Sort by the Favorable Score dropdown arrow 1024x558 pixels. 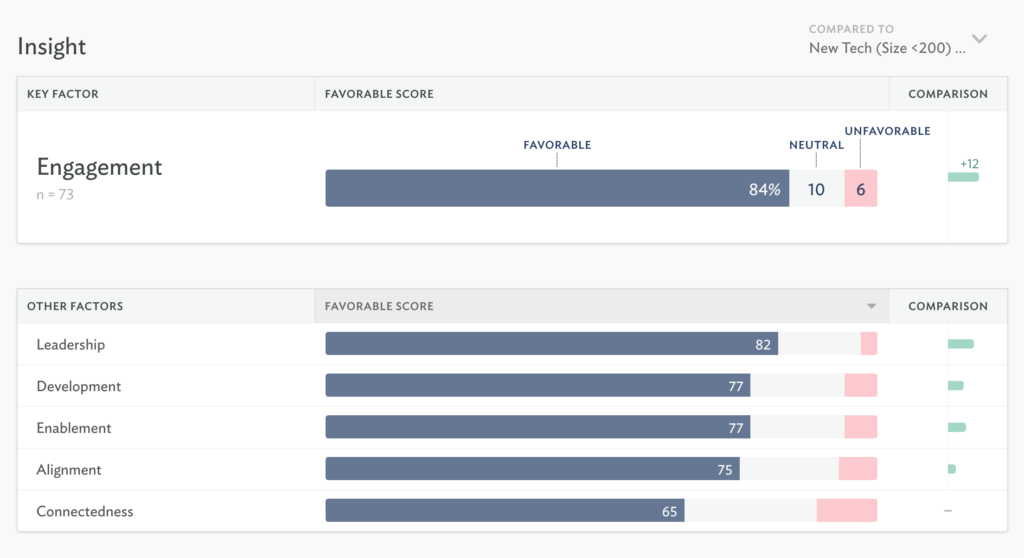coord(871,306)
